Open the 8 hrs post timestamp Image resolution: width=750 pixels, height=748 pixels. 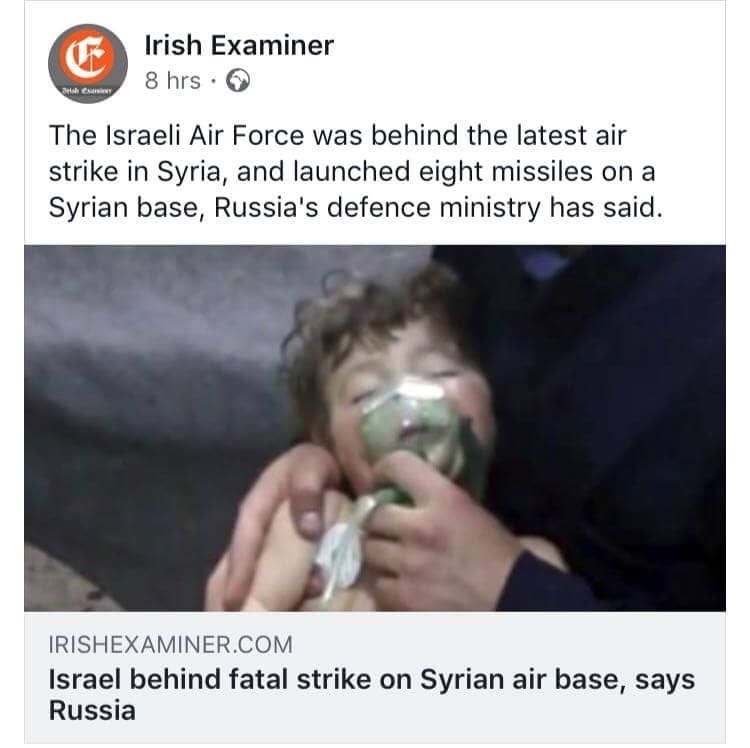coord(173,80)
